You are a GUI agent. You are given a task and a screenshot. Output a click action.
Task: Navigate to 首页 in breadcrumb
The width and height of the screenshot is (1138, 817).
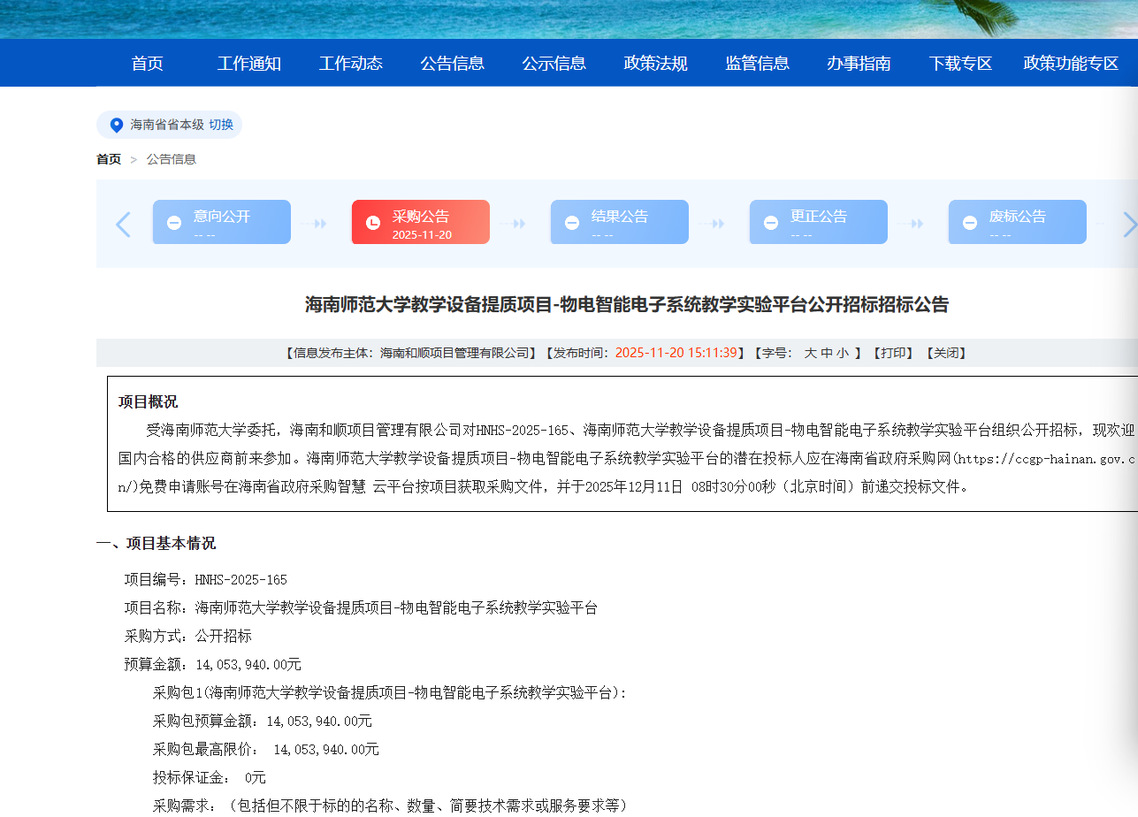[x=108, y=159]
